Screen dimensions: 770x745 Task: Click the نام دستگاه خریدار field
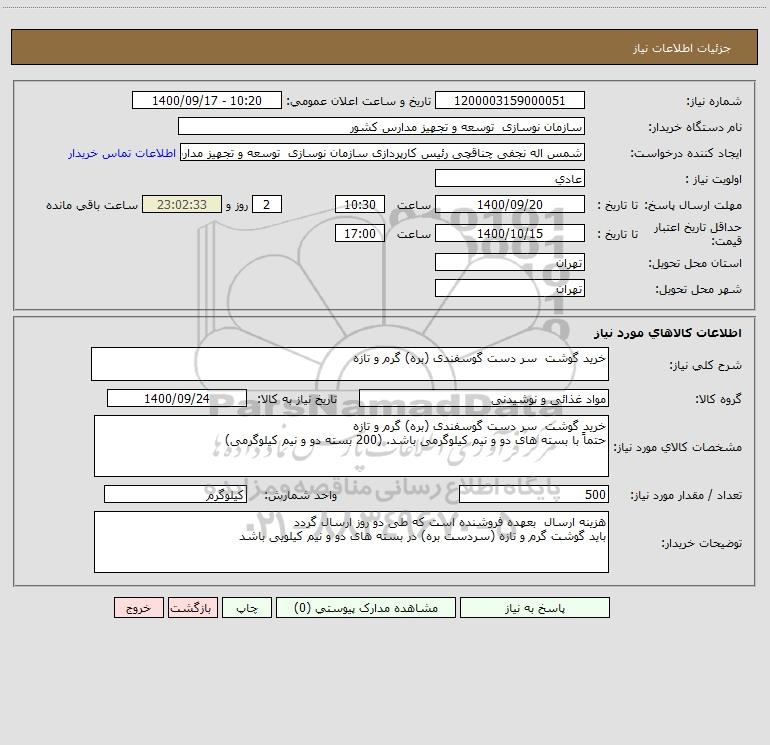[x=381, y=126]
